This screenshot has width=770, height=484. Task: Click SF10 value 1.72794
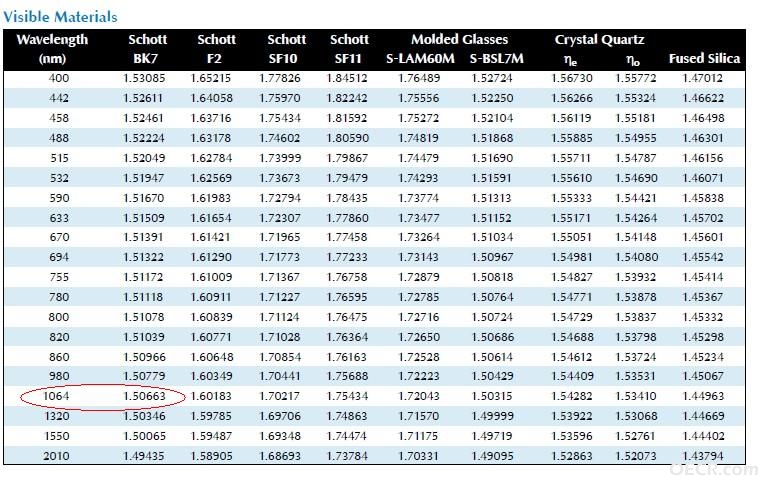pyautogui.click(x=280, y=198)
